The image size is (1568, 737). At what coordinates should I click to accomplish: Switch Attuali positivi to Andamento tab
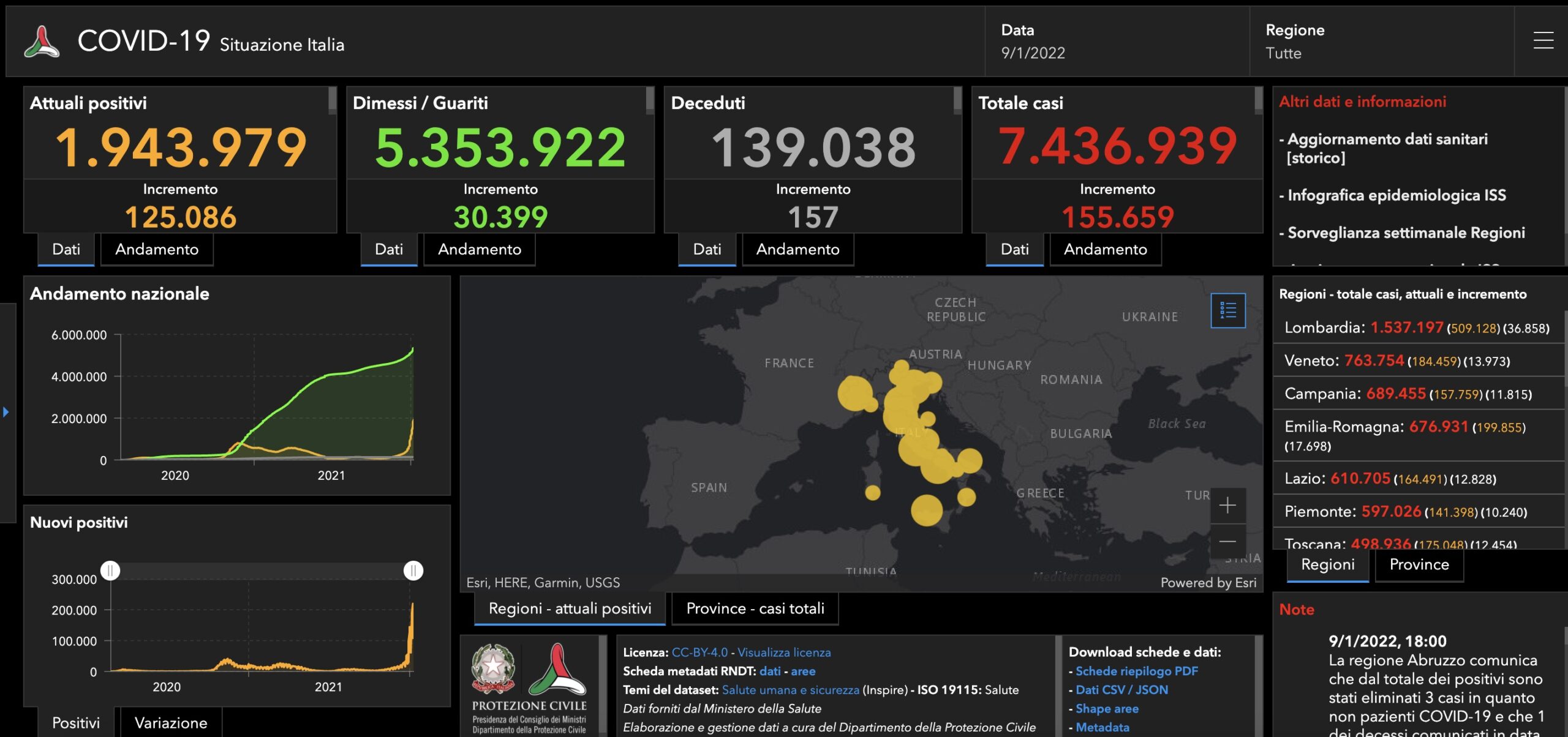click(157, 250)
